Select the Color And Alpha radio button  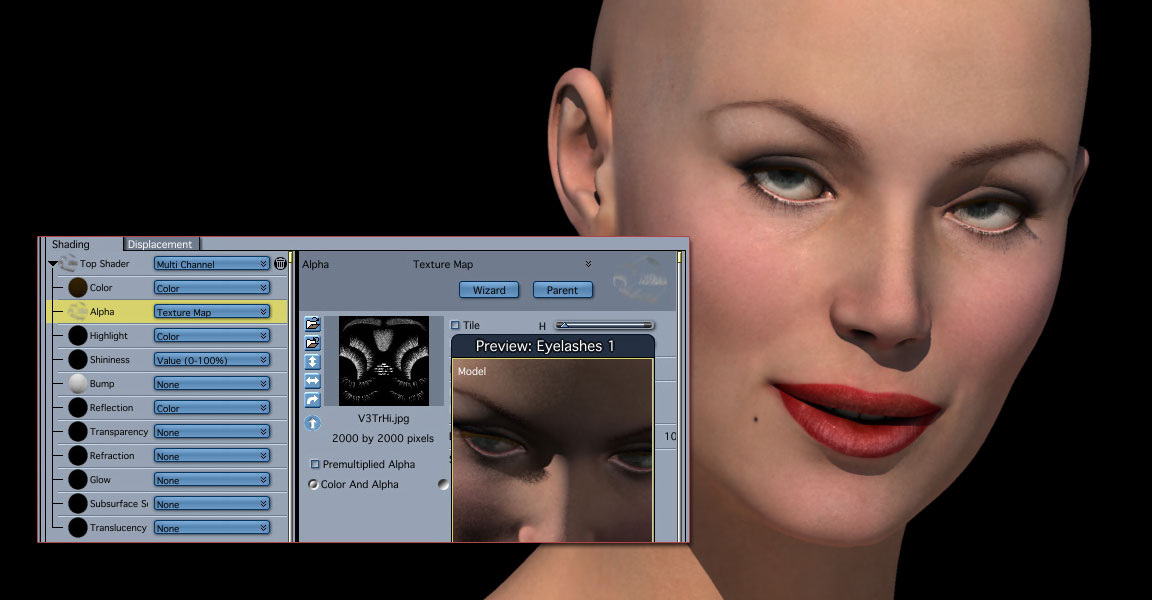click(x=313, y=484)
